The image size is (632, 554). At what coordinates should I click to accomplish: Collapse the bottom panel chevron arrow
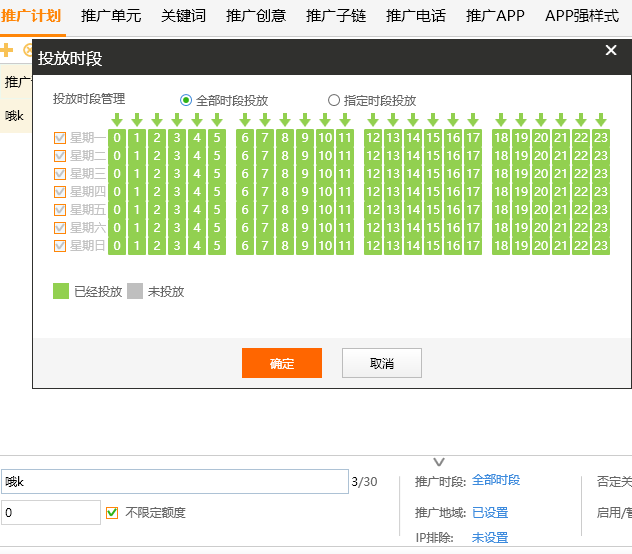click(x=438, y=462)
